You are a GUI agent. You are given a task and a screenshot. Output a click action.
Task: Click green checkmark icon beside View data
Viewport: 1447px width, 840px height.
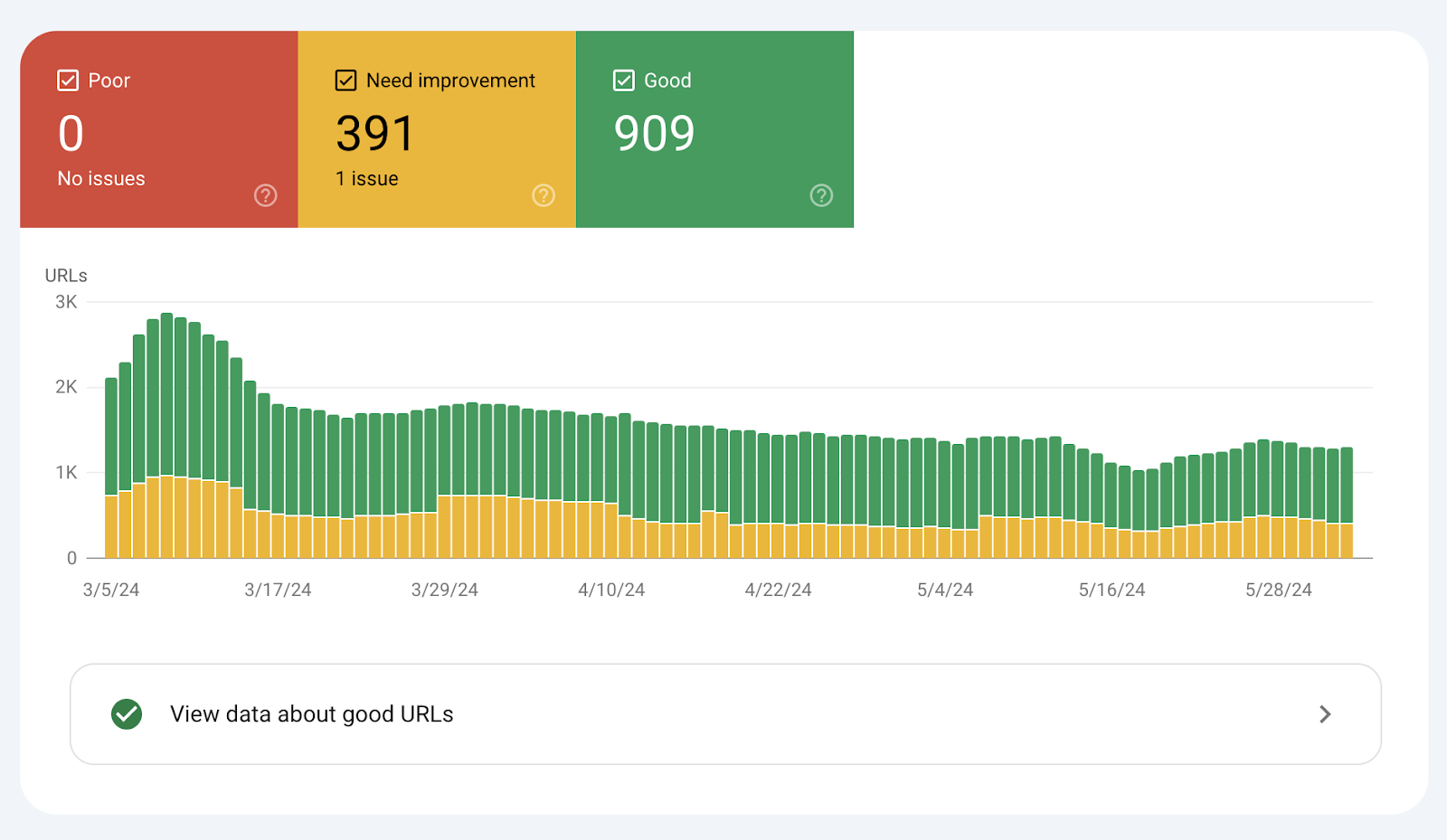[x=127, y=714]
